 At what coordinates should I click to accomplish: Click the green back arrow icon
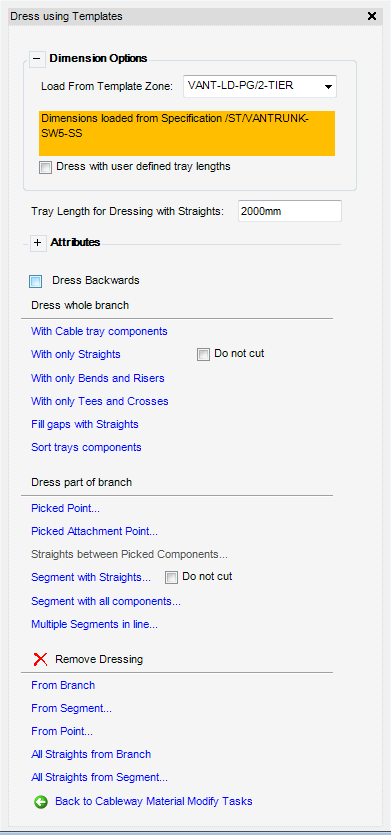tap(40, 801)
